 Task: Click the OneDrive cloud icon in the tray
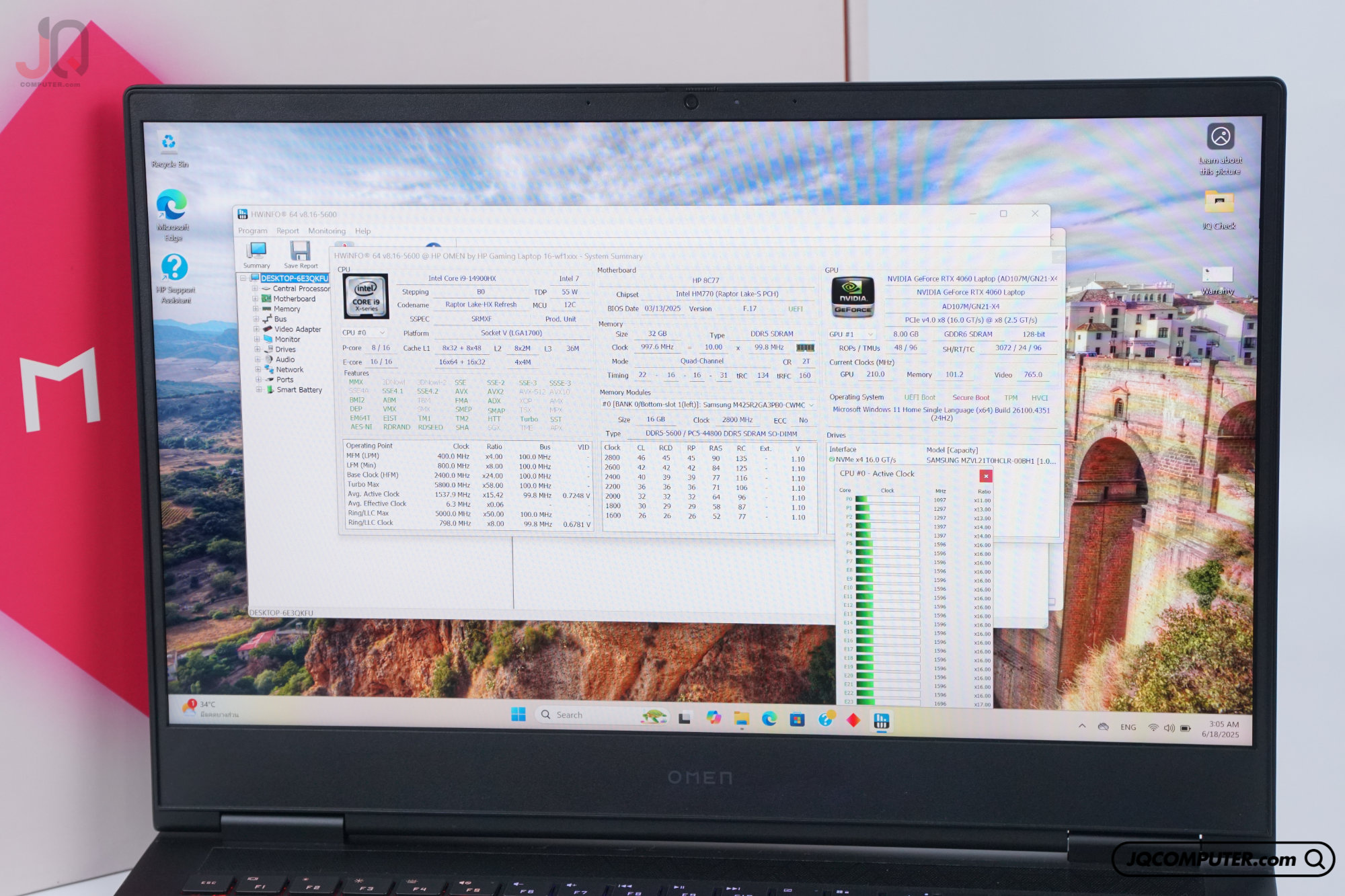[1103, 727]
